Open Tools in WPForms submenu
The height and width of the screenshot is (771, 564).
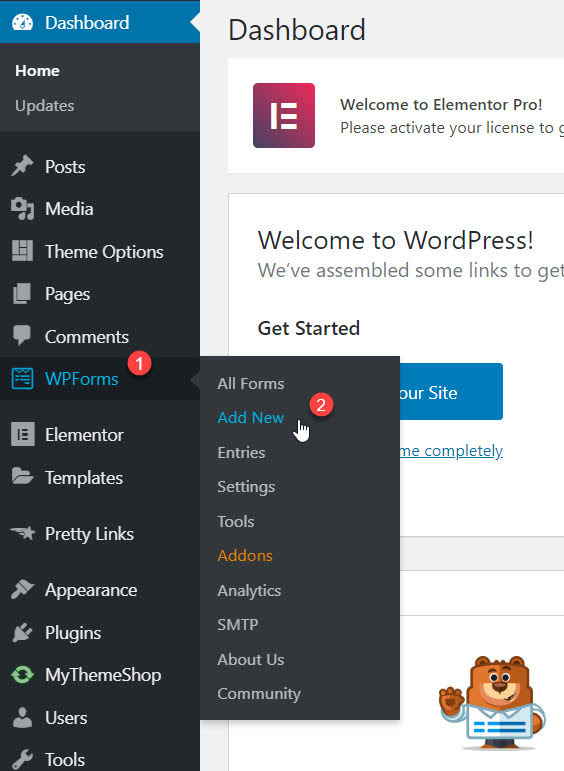pos(236,521)
